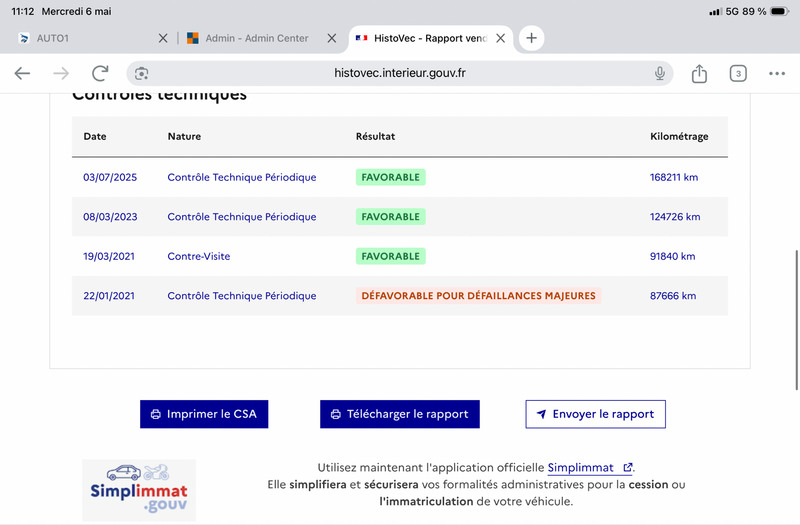Open the three-dot more options menu

pyautogui.click(x=777, y=73)
